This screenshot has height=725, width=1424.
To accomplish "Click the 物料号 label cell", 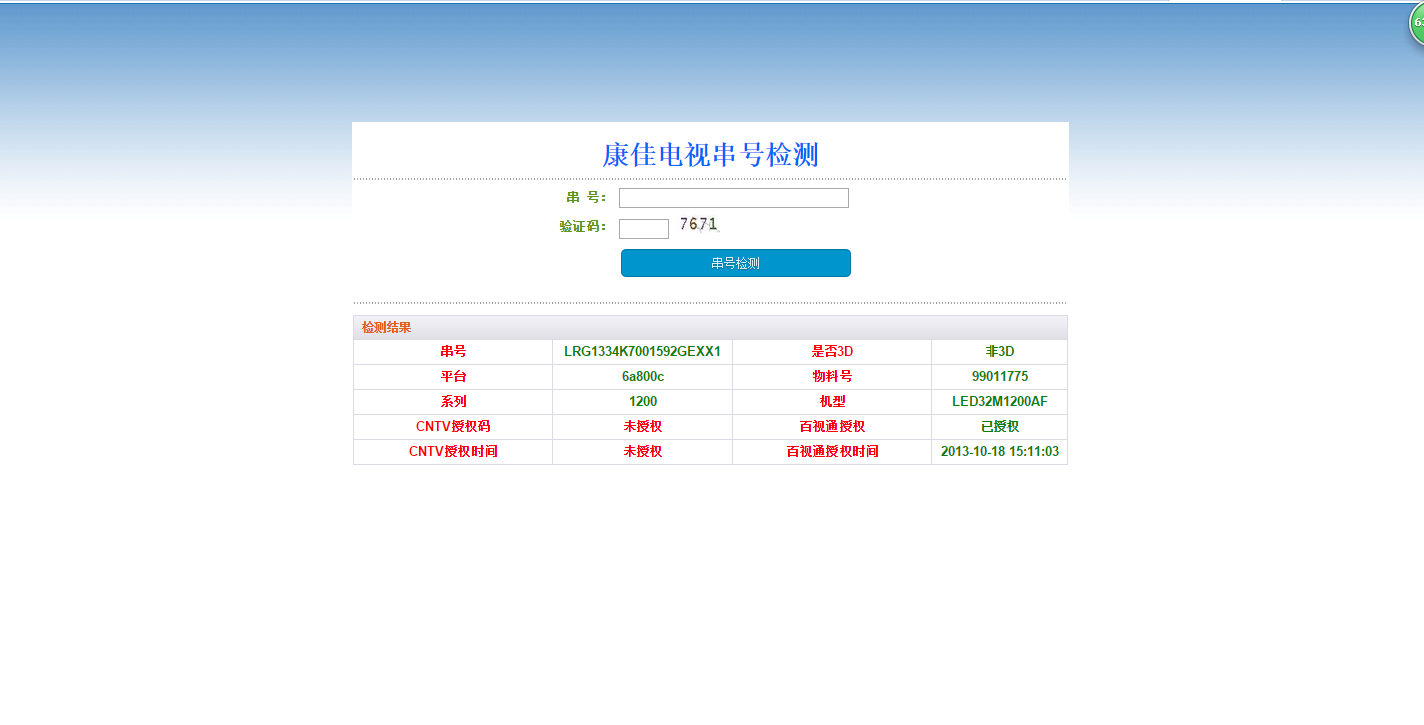I will coord(832,377).
